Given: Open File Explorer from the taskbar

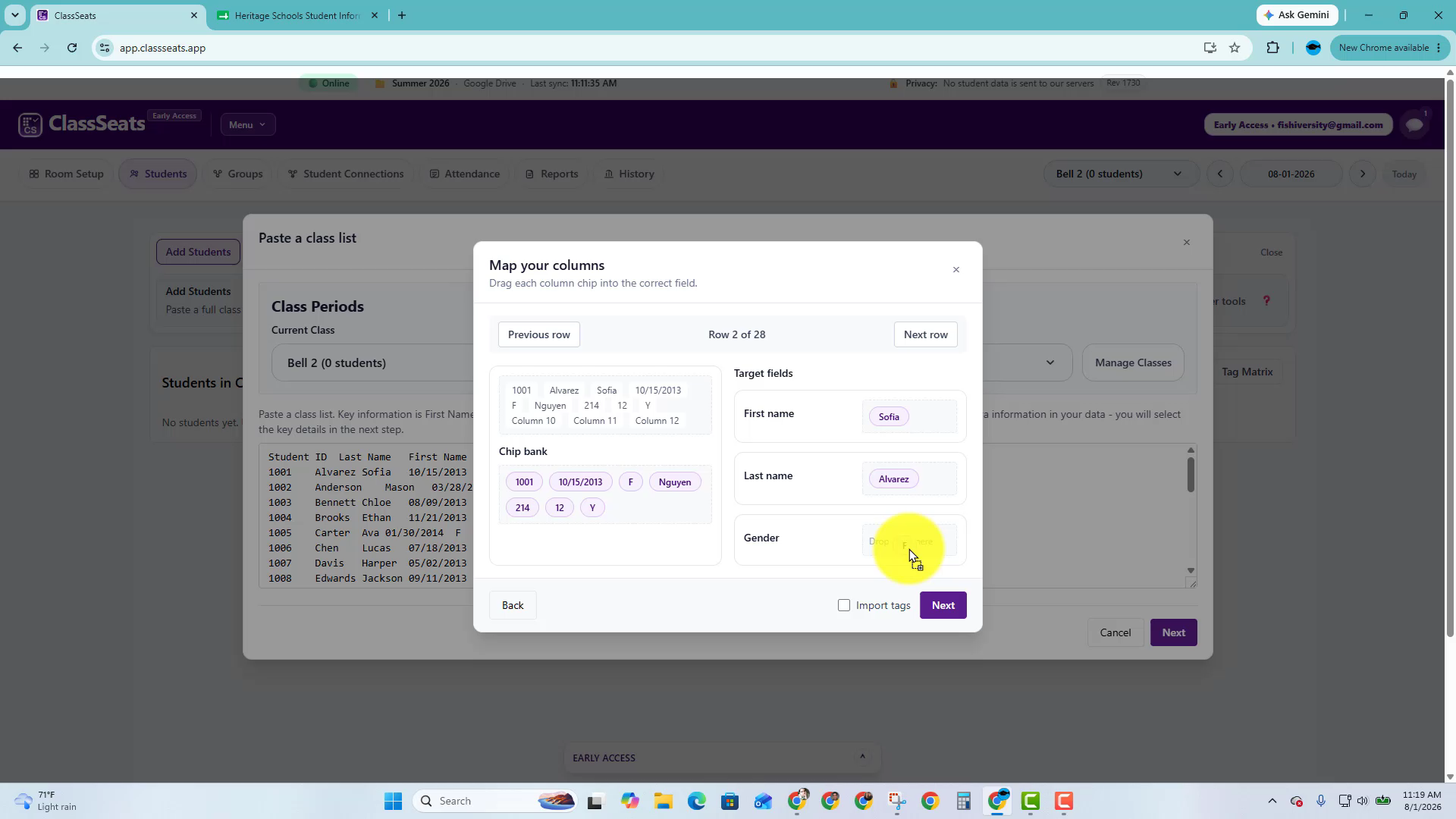Looking at the screenshot, I should coord(664,801).
